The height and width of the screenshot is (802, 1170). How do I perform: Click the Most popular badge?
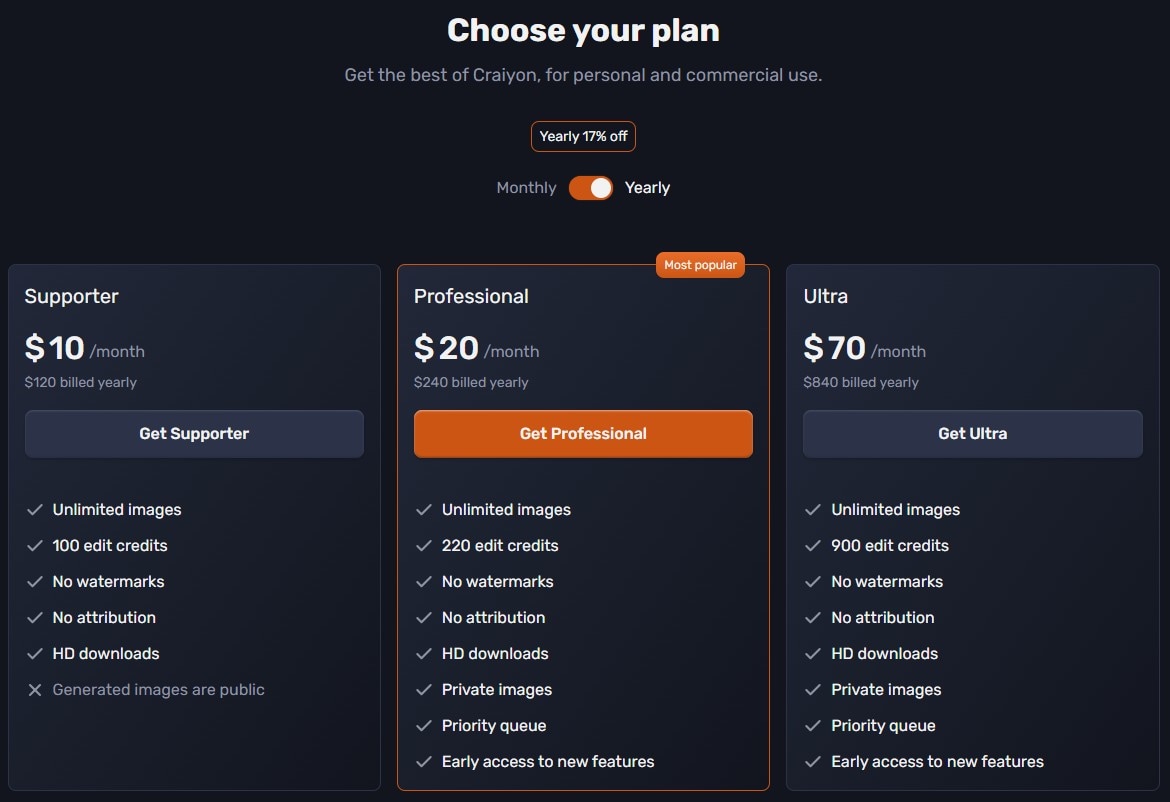[700, 264]
